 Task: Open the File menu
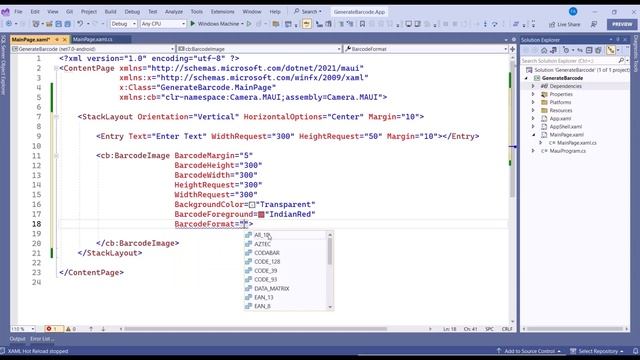click(x=18, y=11)
